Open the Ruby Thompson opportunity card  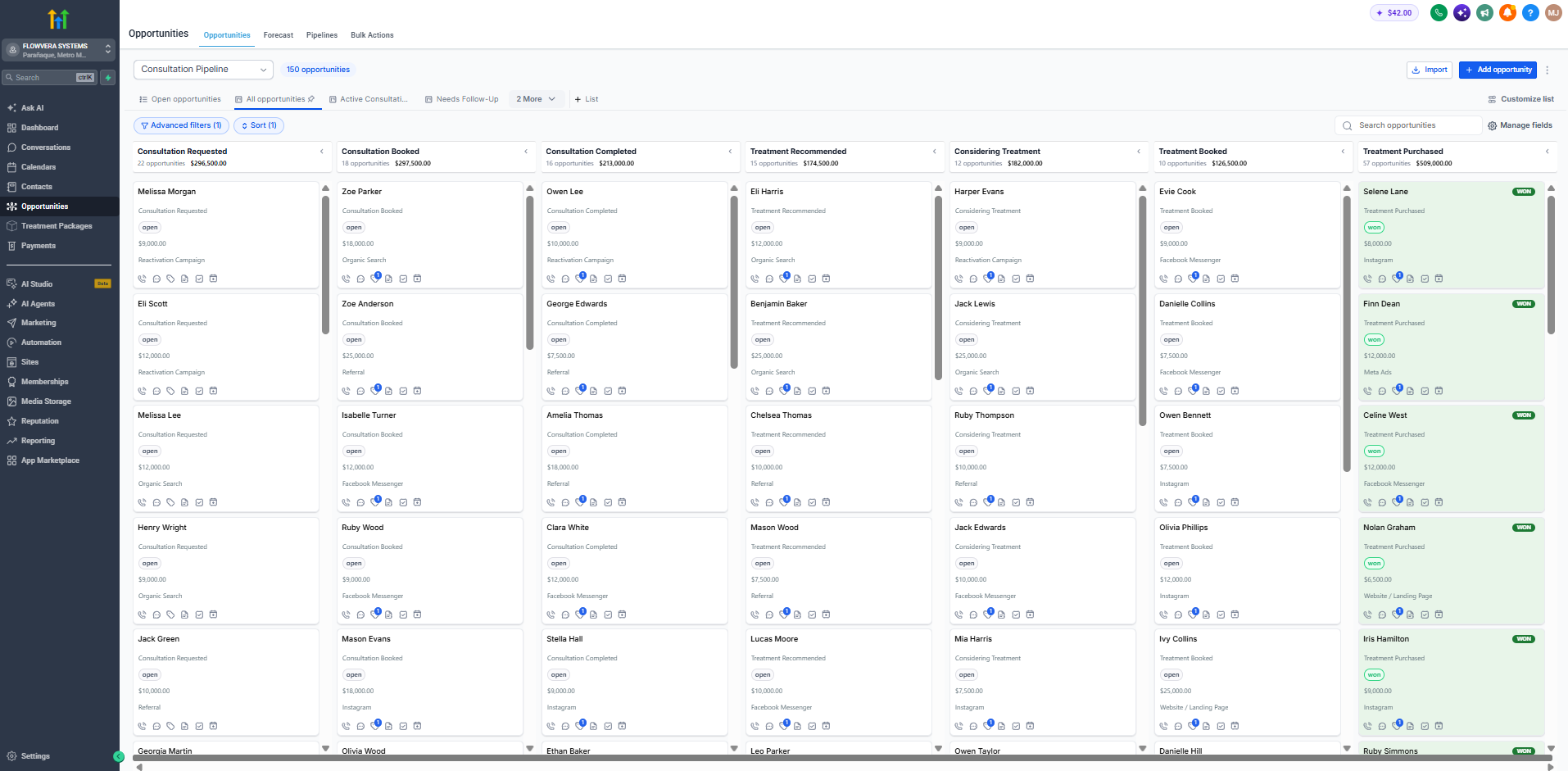click(1043, 458)
